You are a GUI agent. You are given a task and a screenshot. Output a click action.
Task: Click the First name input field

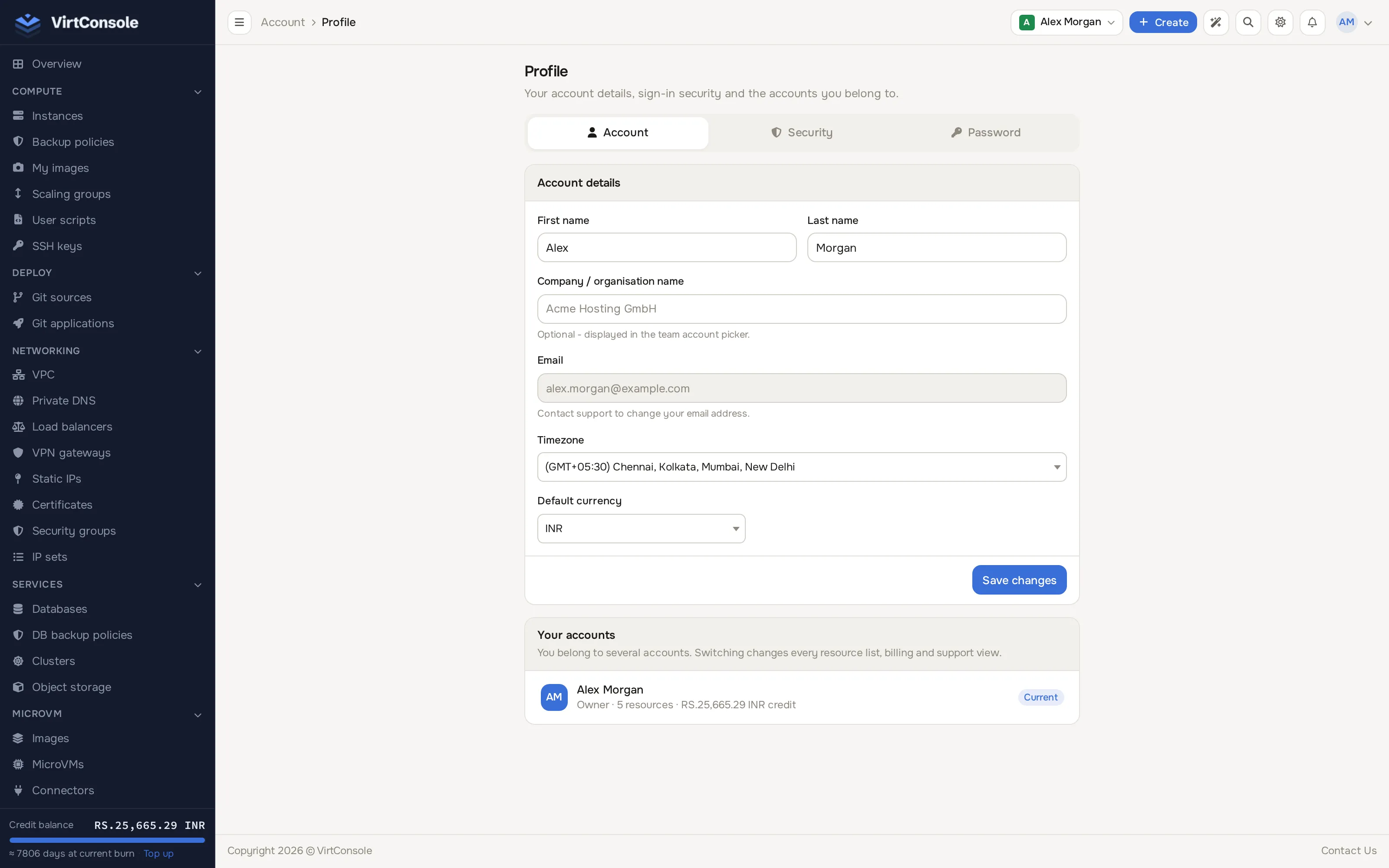(666, 247)
